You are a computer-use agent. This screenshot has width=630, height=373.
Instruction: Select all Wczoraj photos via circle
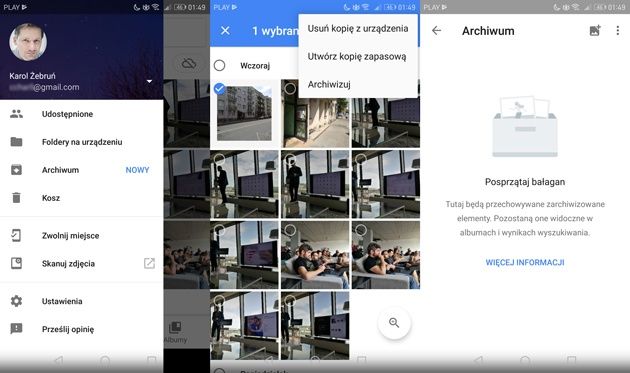coord(219,65)
